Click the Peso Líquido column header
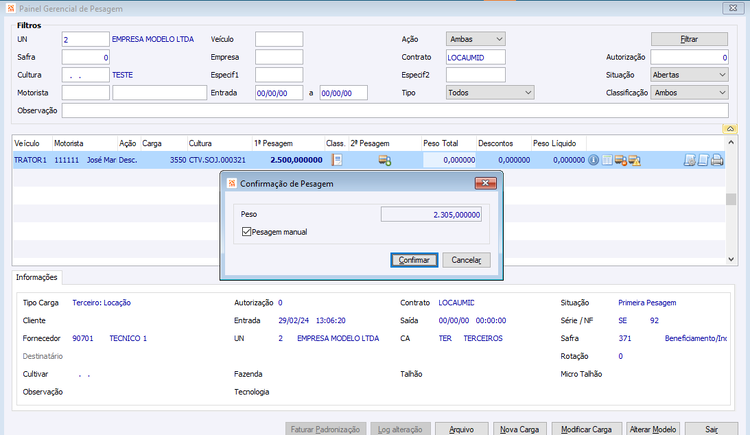750x435 pixels. 559,143
